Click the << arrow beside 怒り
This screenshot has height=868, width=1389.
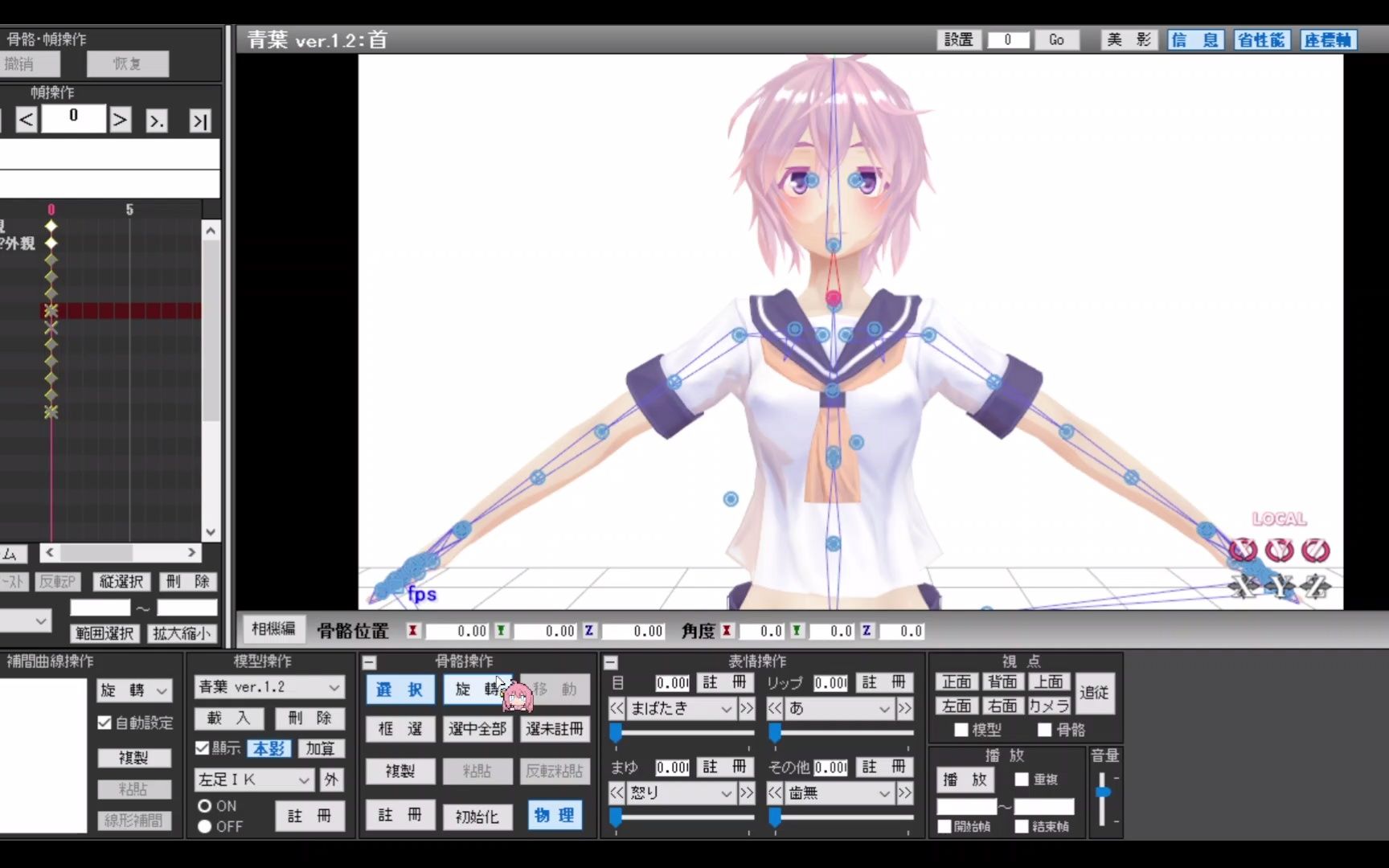617,793
